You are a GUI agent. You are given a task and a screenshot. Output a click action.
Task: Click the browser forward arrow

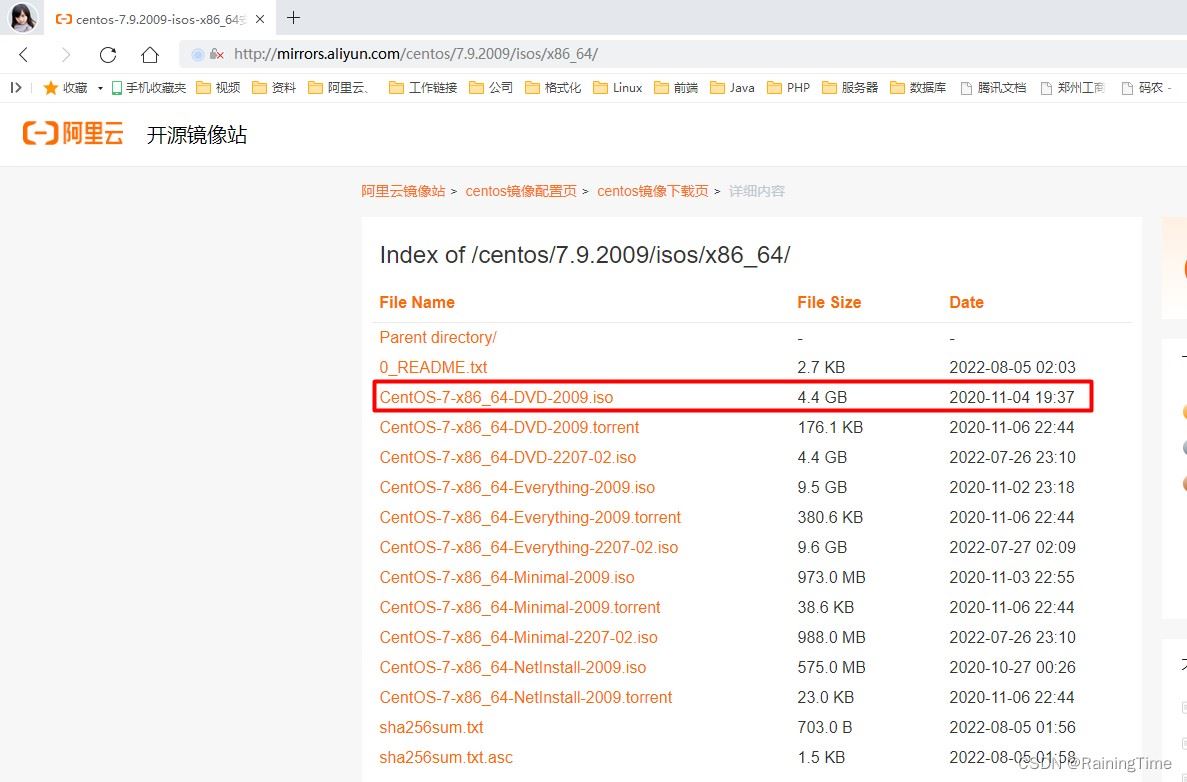[66, 55]
